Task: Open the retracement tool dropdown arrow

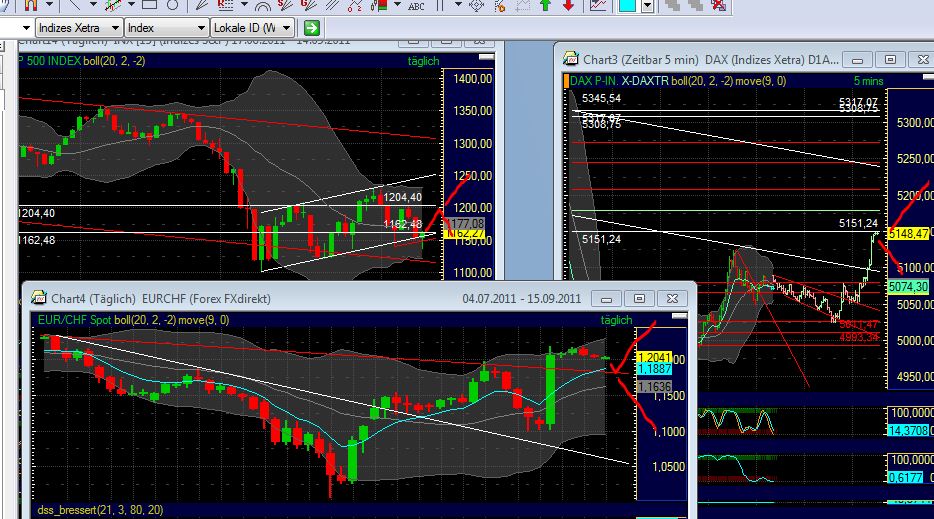Action: pos(244,5)
